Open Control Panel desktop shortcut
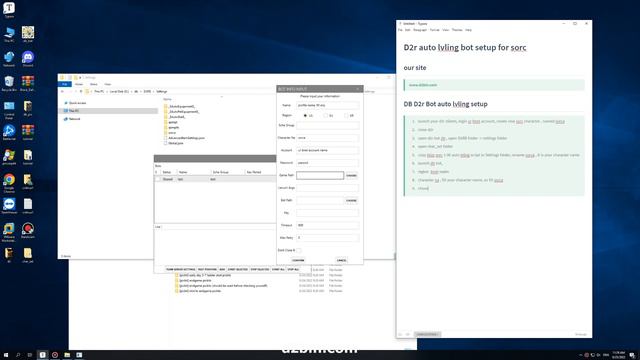 pyautogui.click(x=9, y=109)
